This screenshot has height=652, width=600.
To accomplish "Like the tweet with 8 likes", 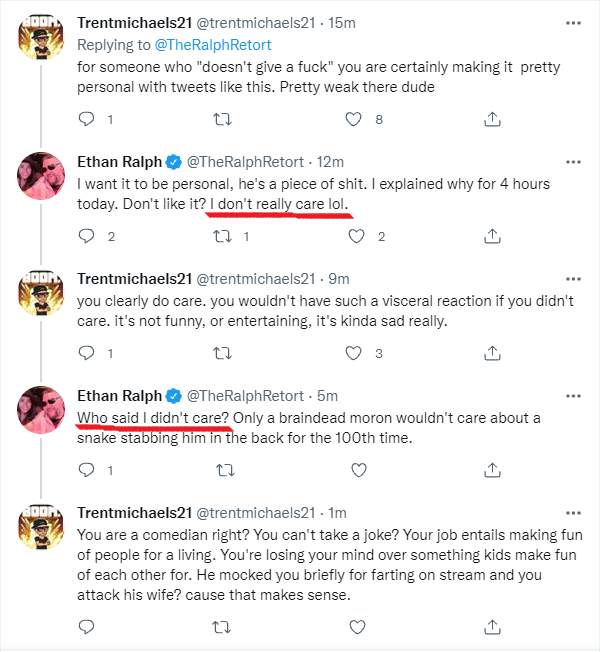I will tap(353, 119).
